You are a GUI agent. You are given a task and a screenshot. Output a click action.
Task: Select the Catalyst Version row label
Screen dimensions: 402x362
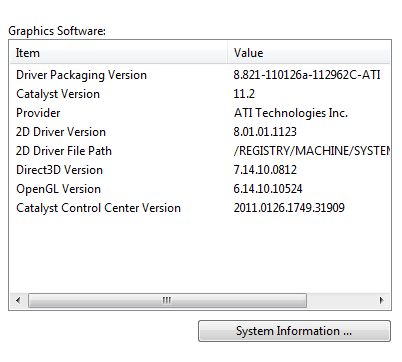coord(58,94)
